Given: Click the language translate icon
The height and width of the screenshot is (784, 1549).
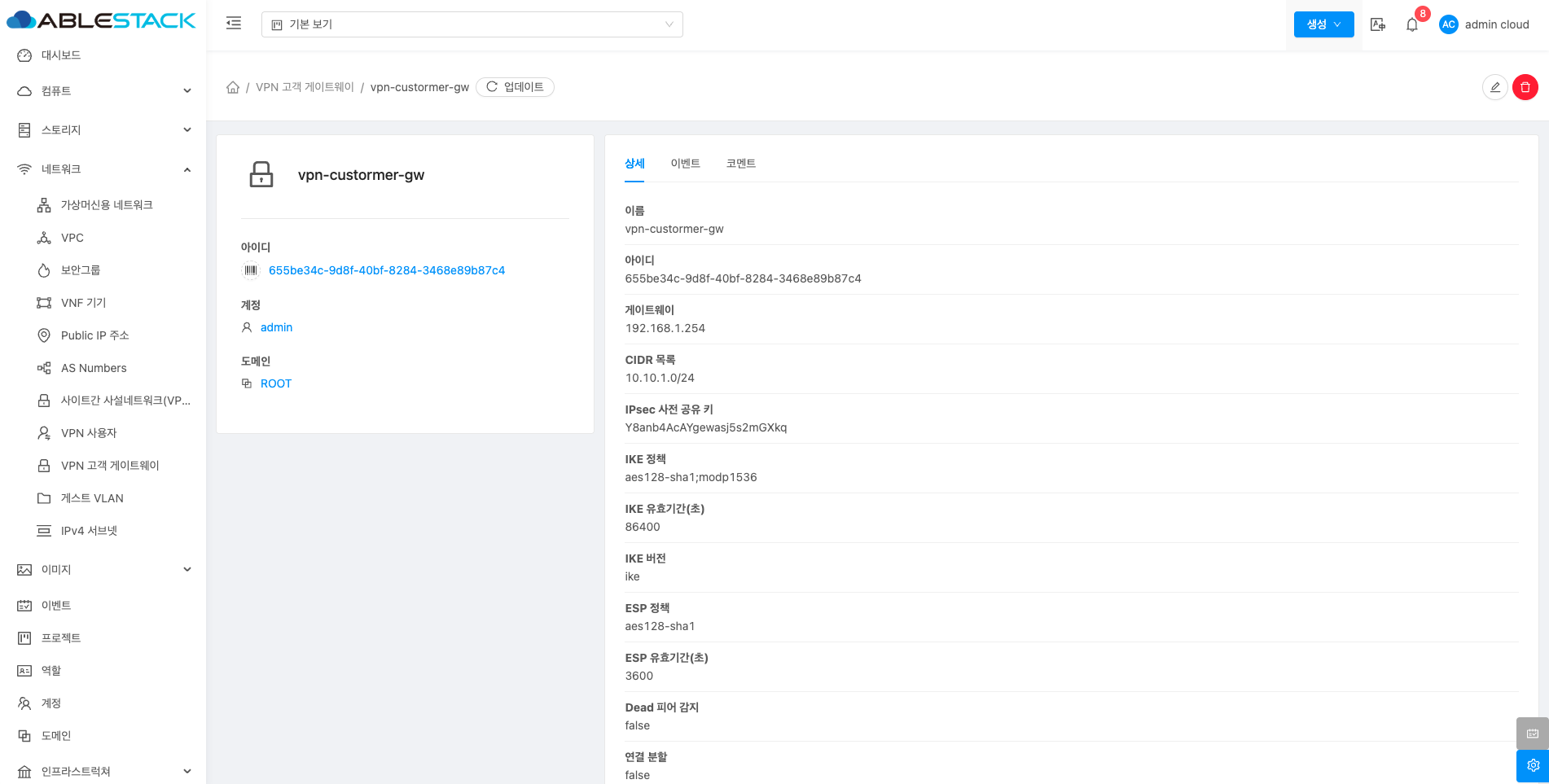Looking at the screenshot, I should coord(1377,24).
